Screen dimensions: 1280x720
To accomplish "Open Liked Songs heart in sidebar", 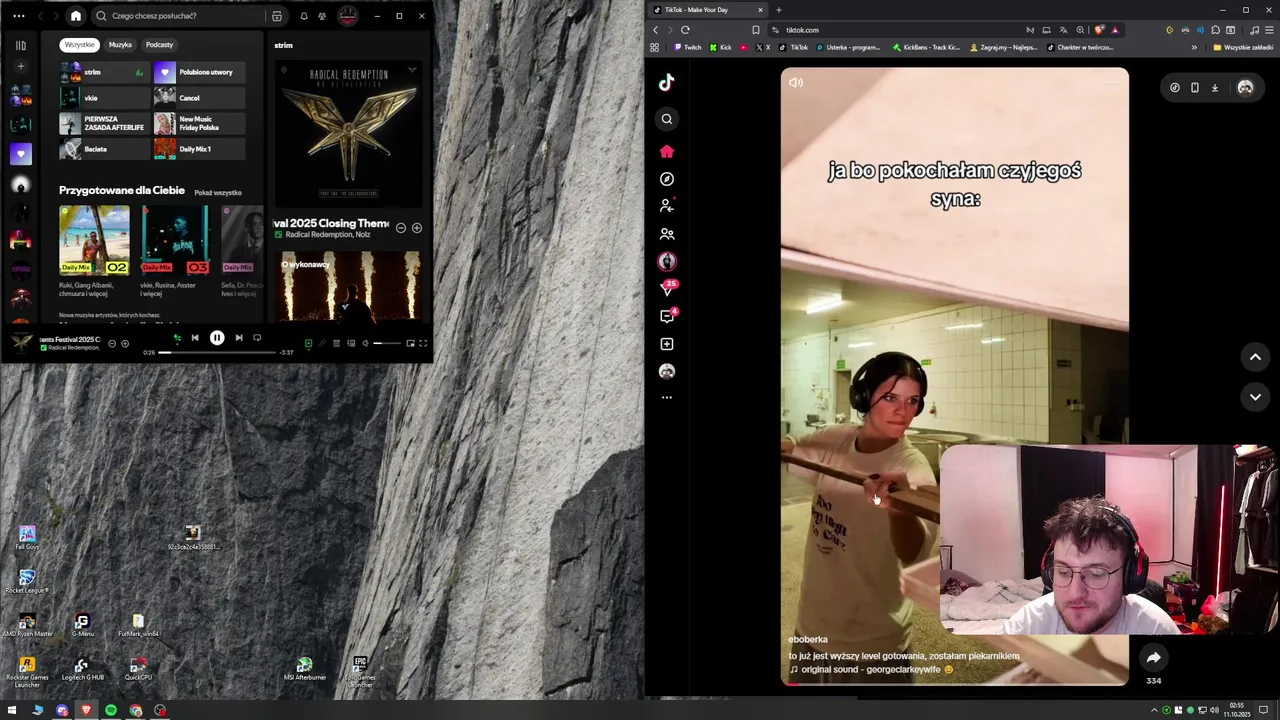I will (20, 154).
